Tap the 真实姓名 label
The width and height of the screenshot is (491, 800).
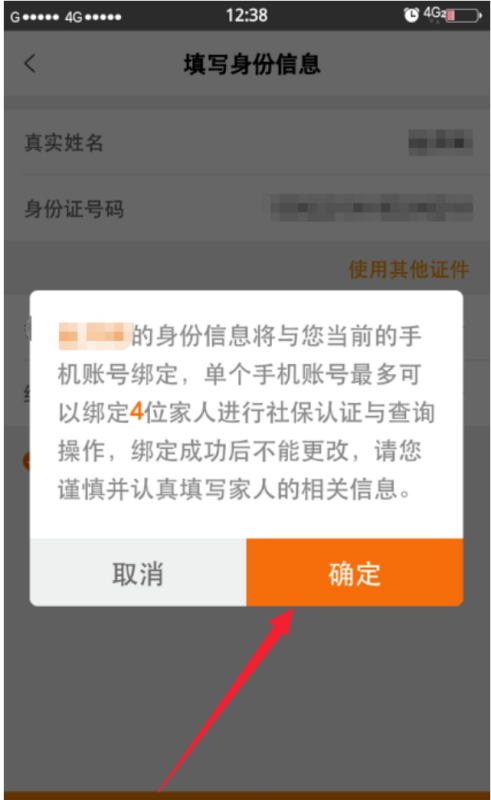click(64, 142)
